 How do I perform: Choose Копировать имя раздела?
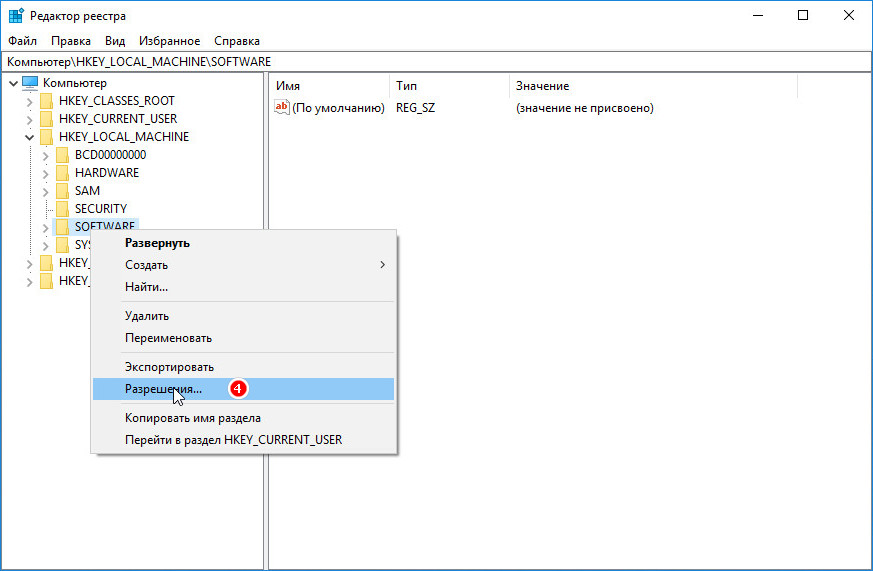point(244,418)
